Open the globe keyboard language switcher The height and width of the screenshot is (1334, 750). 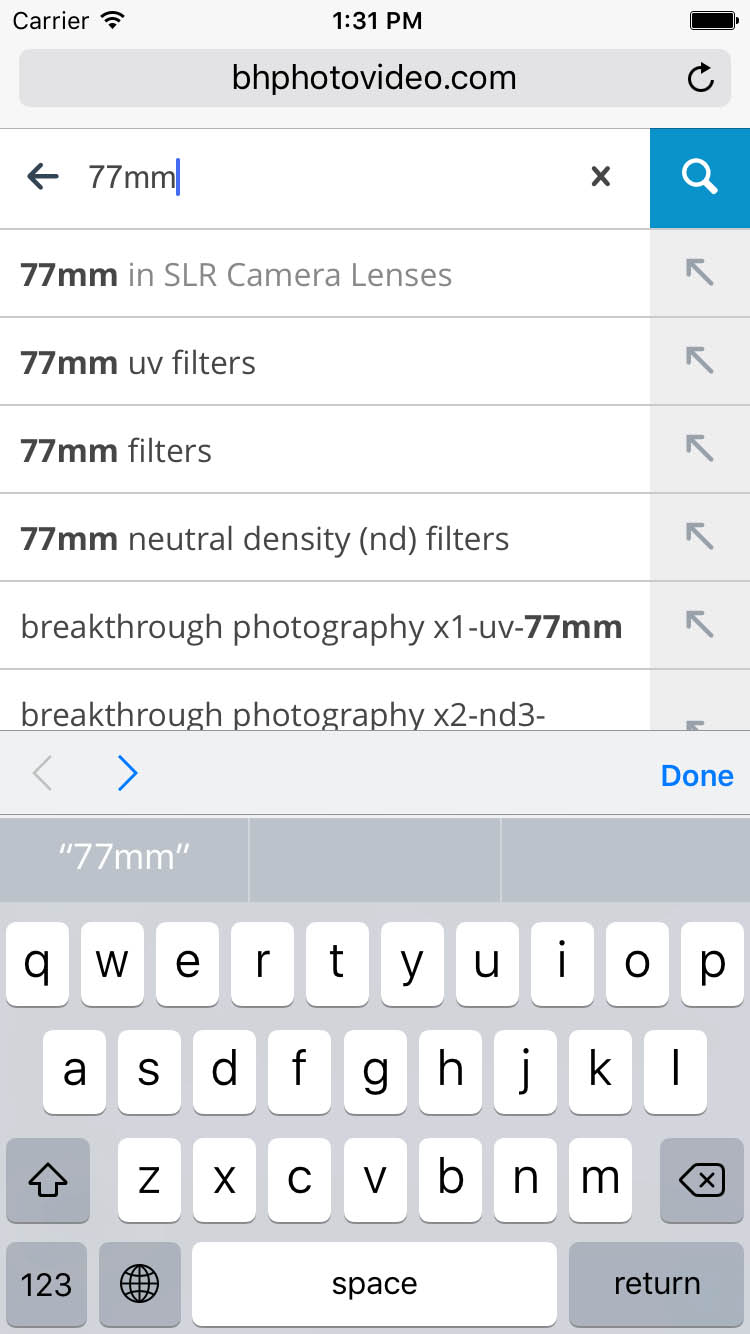139,1284
